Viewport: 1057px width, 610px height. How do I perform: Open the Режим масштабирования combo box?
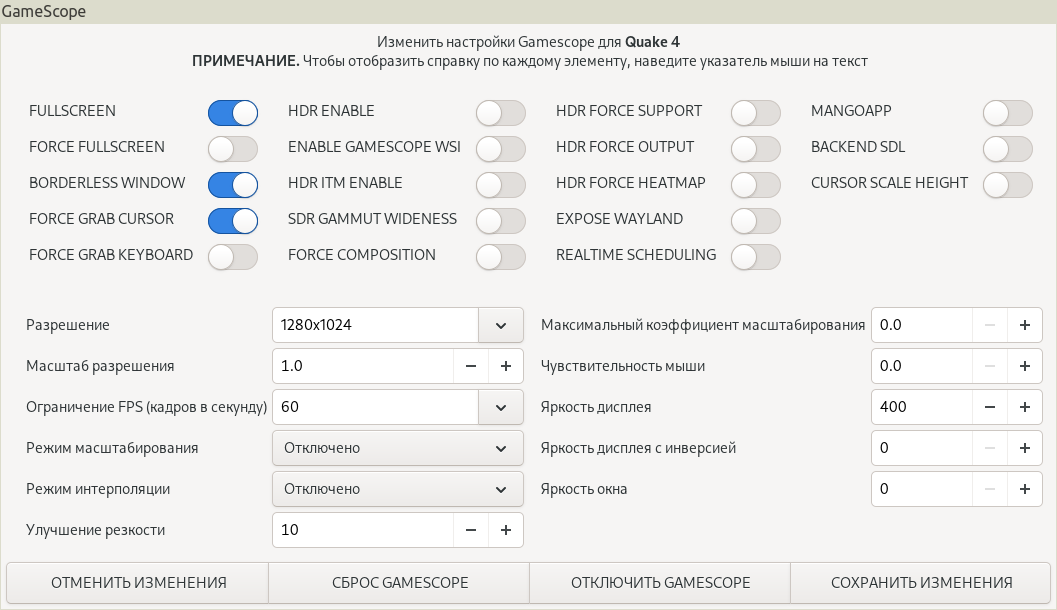[398, 448]
